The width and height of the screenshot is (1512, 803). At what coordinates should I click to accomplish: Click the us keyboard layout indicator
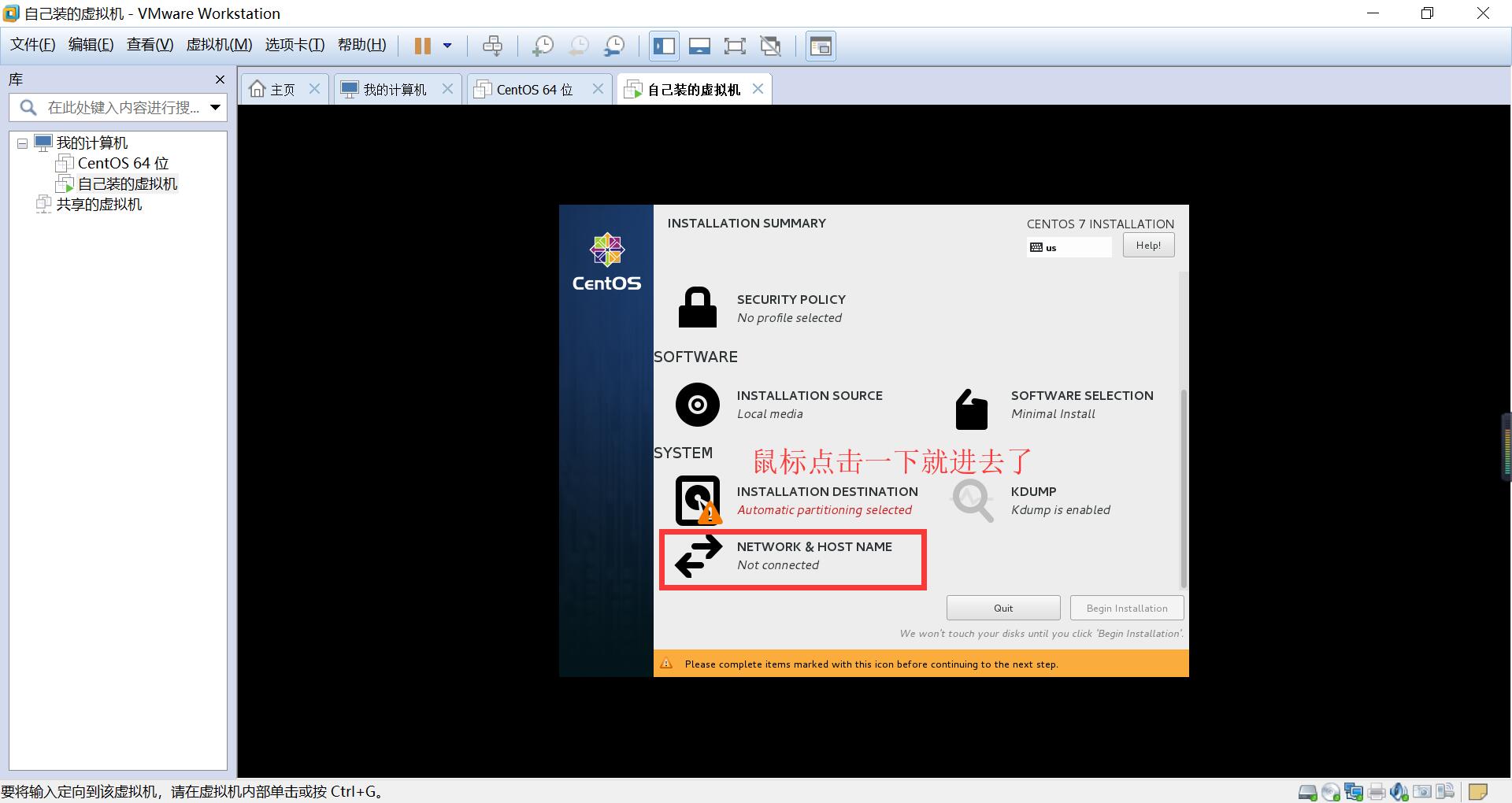coord(1069,247)
